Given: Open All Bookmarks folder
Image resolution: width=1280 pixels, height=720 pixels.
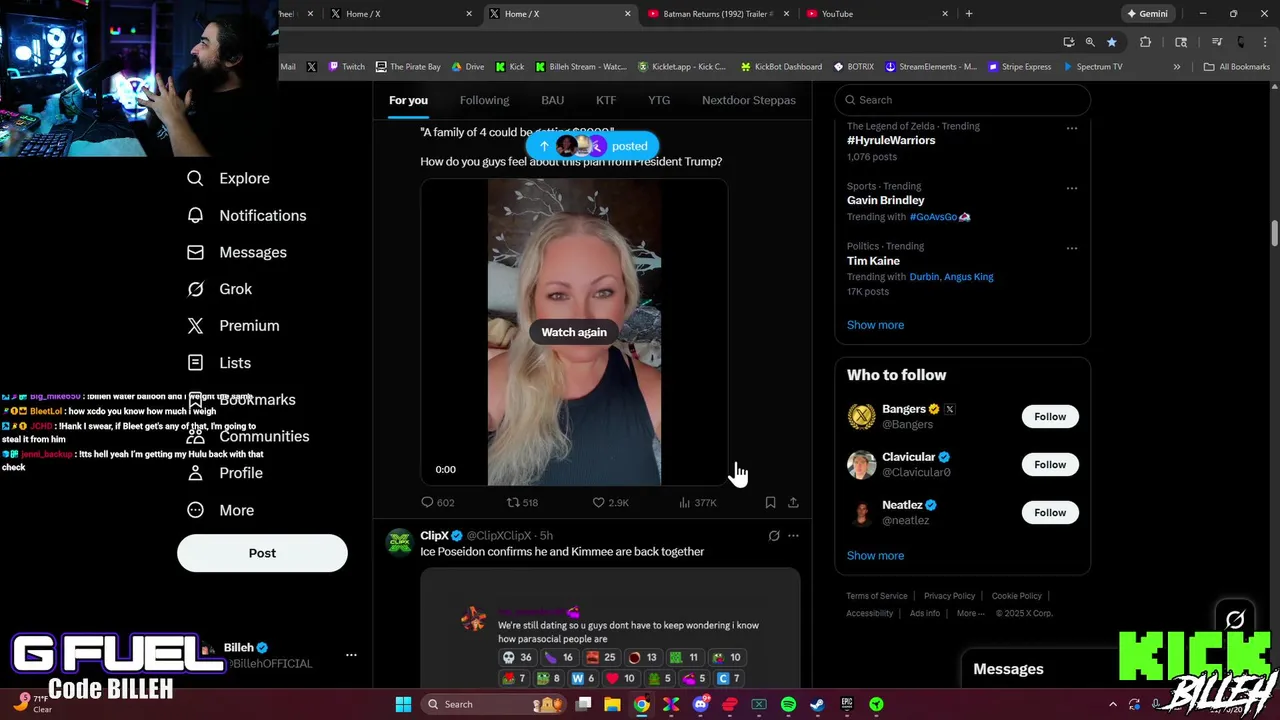Looking at the screenshot, I should pos(1236,67).
